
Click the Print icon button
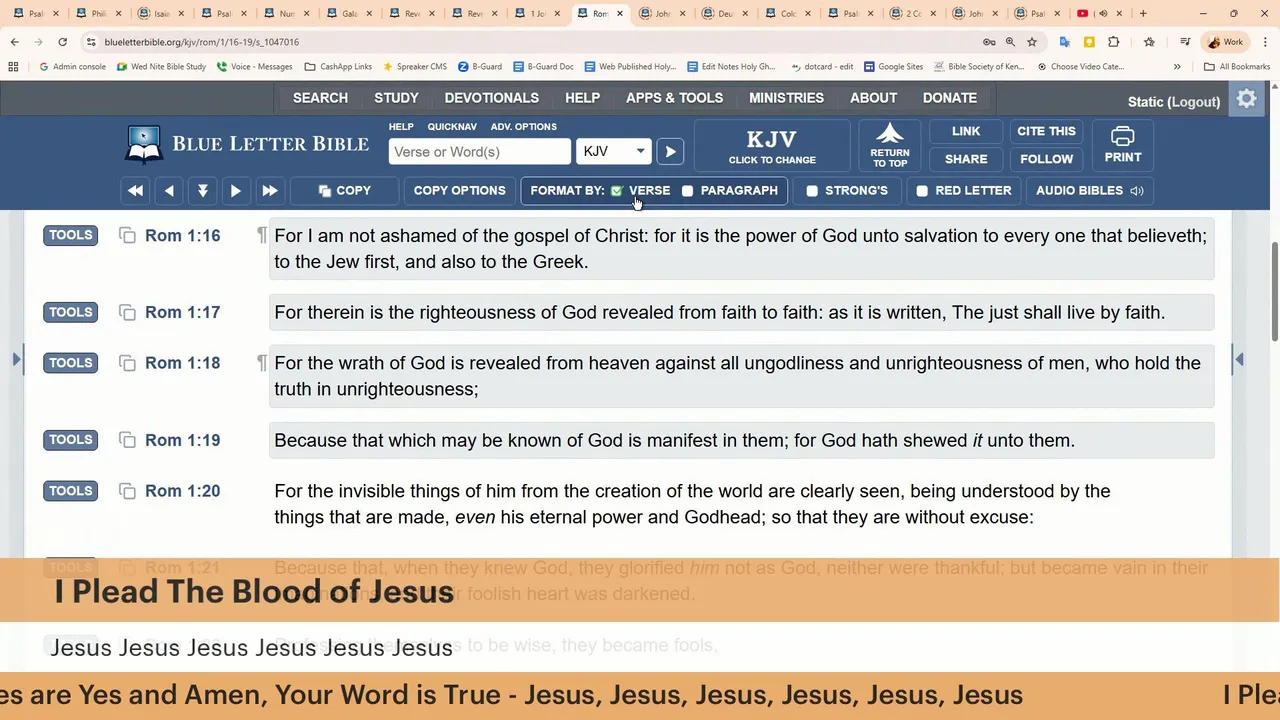(1122, 145)
